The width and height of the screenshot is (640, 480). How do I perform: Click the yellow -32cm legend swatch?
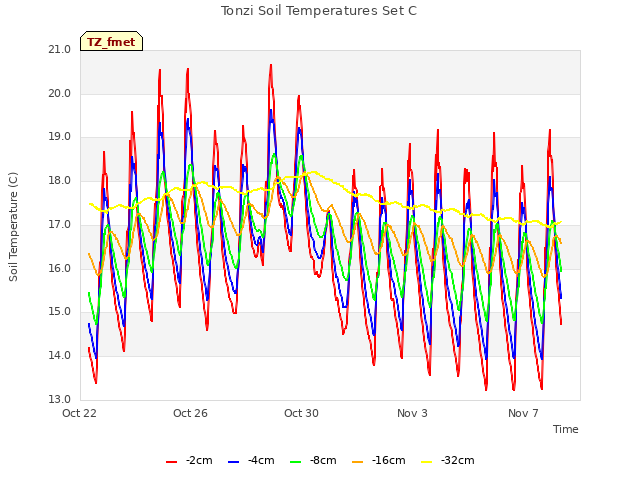(x=427, y=461)
